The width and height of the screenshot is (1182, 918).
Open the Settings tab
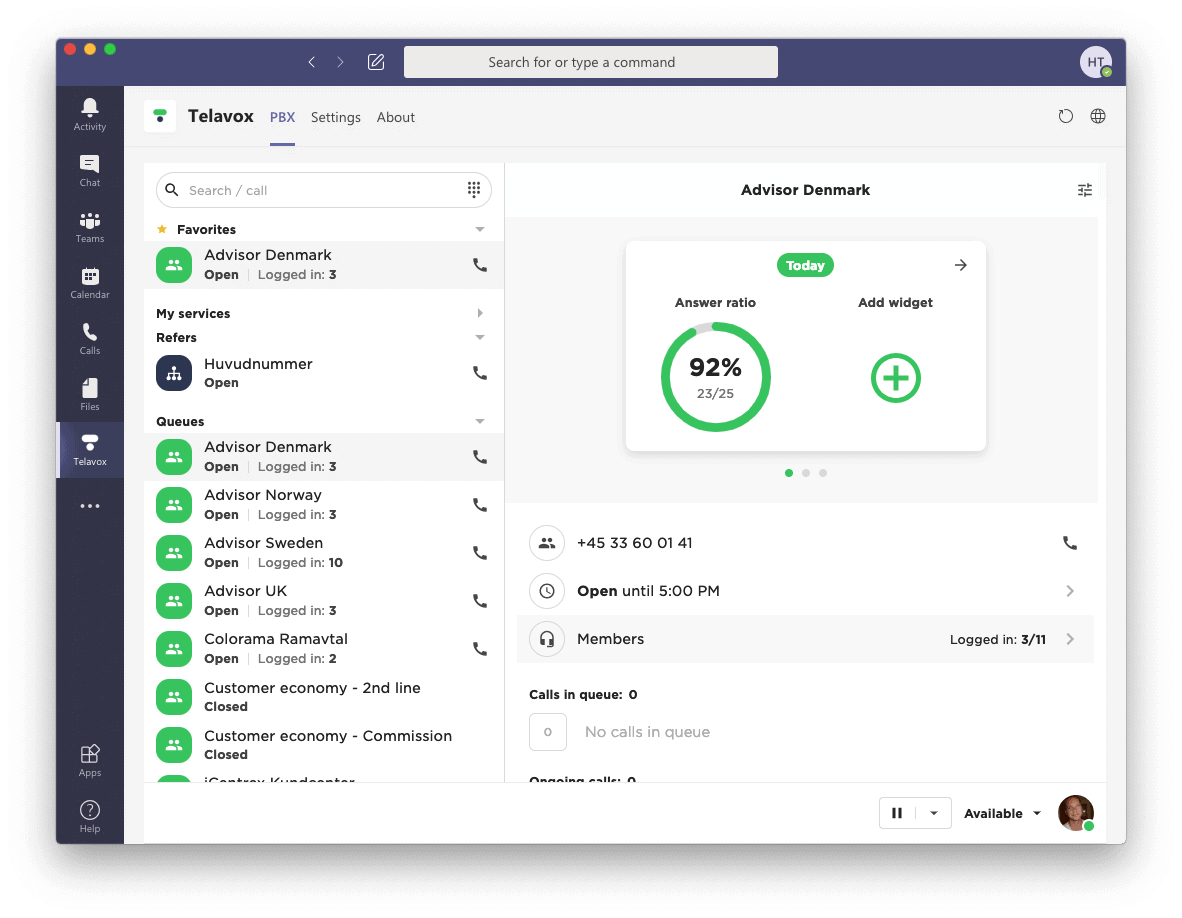pos(335,117)
